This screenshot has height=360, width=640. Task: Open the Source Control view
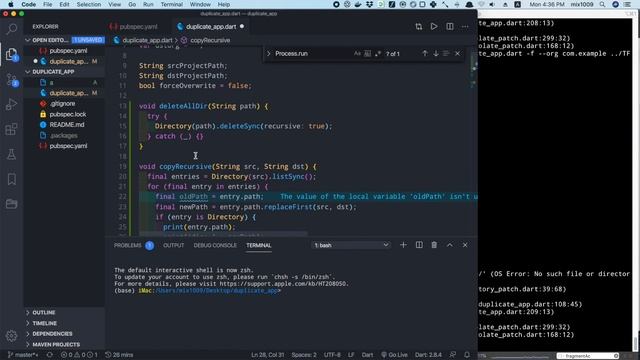coord(11,80)
